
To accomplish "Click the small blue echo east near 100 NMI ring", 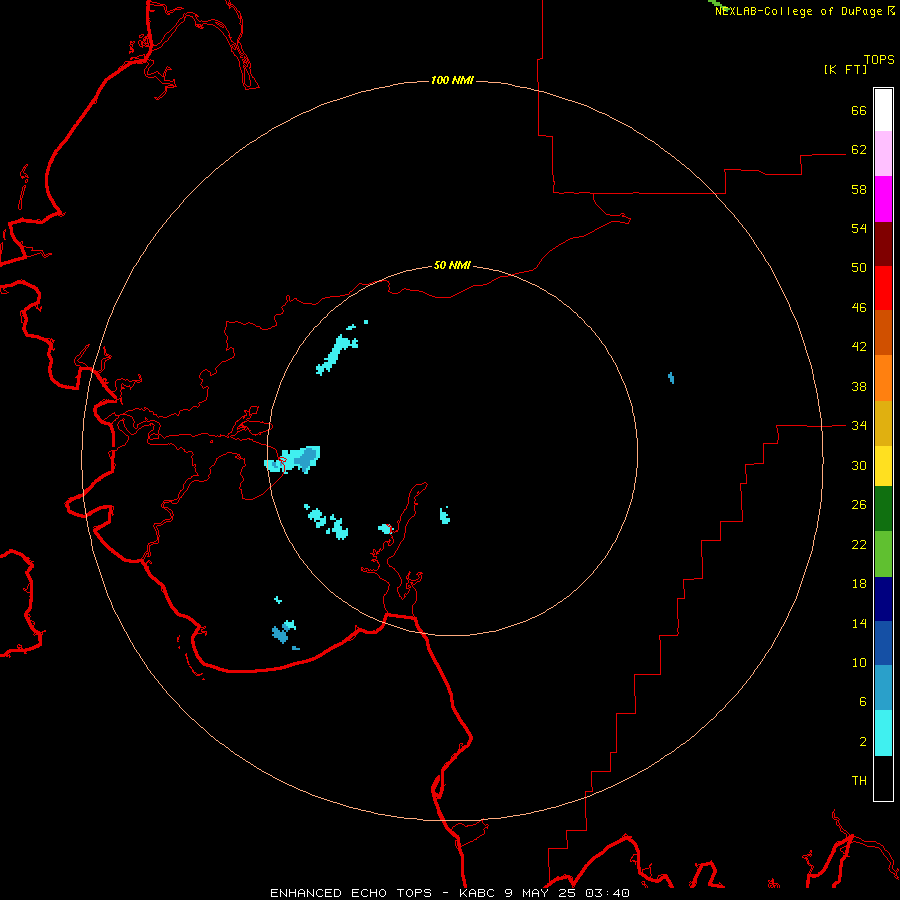I will tap(671, 378).
